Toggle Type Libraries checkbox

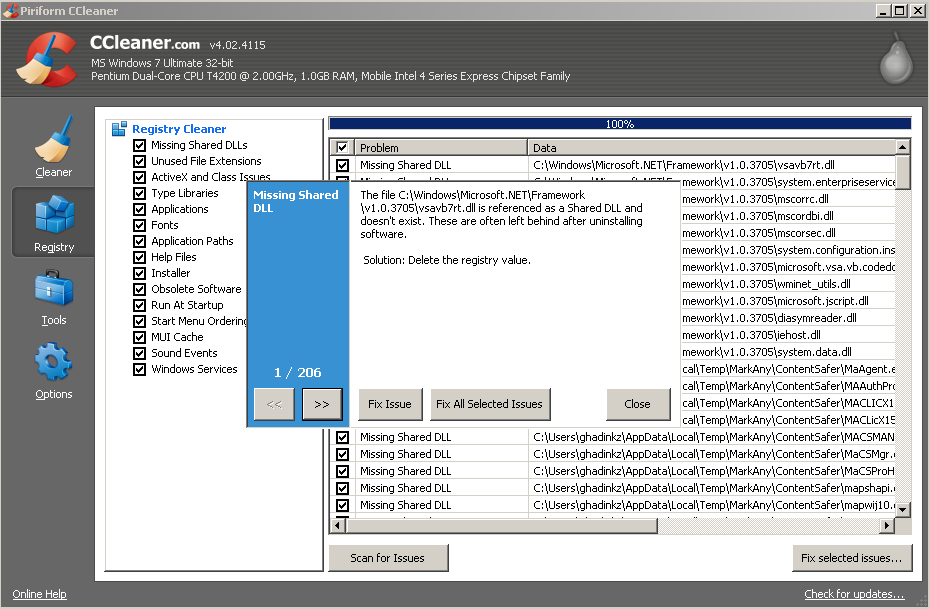[139, 193]
